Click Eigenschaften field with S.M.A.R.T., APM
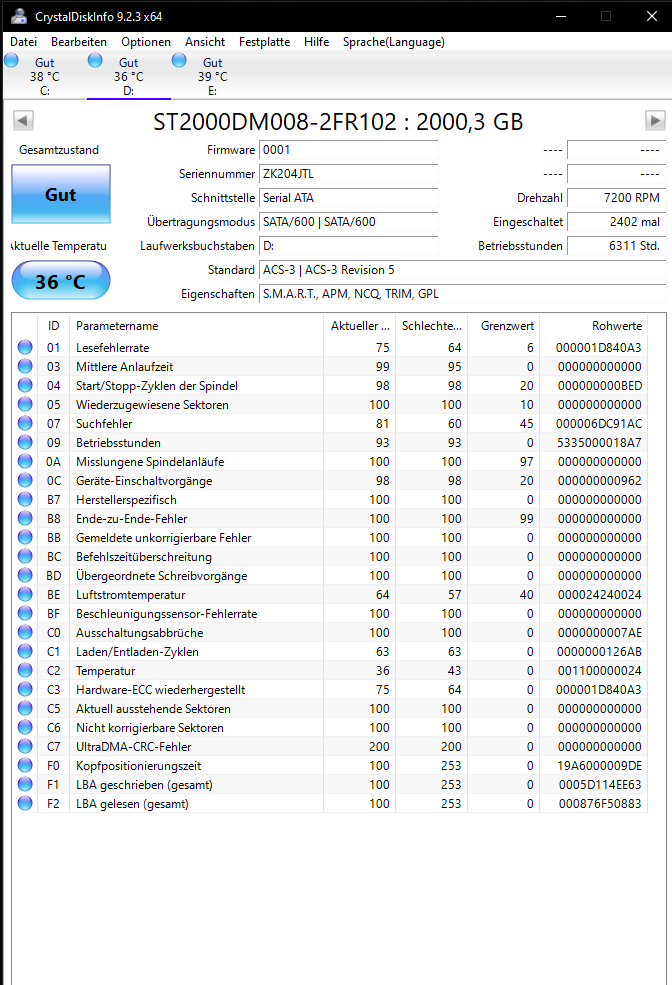 tap(462, 294)
